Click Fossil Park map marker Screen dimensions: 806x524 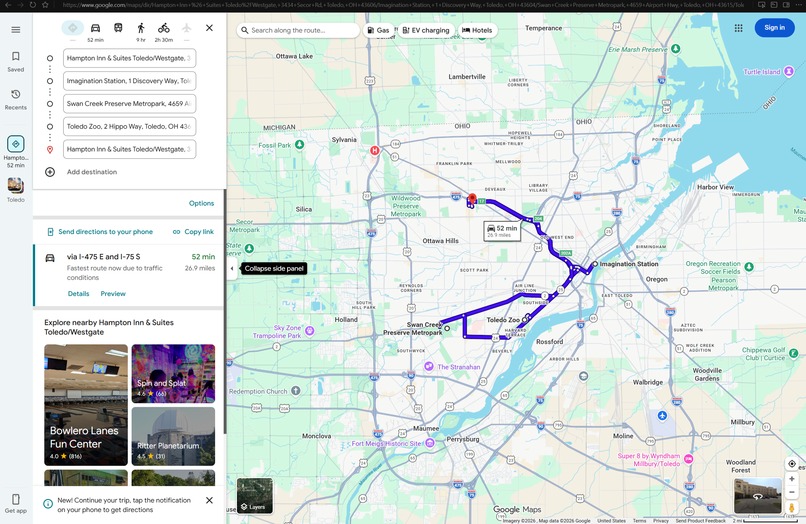(300, 145)
